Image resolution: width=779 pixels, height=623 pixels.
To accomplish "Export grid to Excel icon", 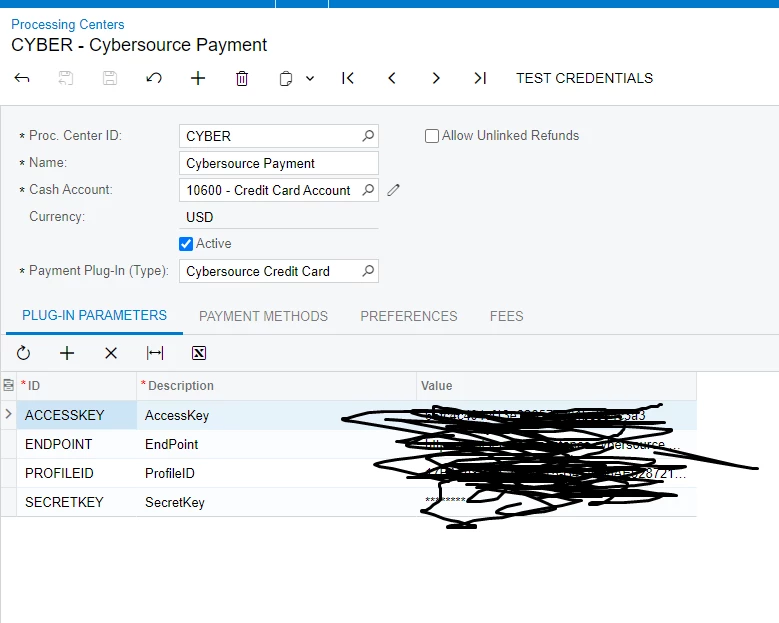I will 199,353.
